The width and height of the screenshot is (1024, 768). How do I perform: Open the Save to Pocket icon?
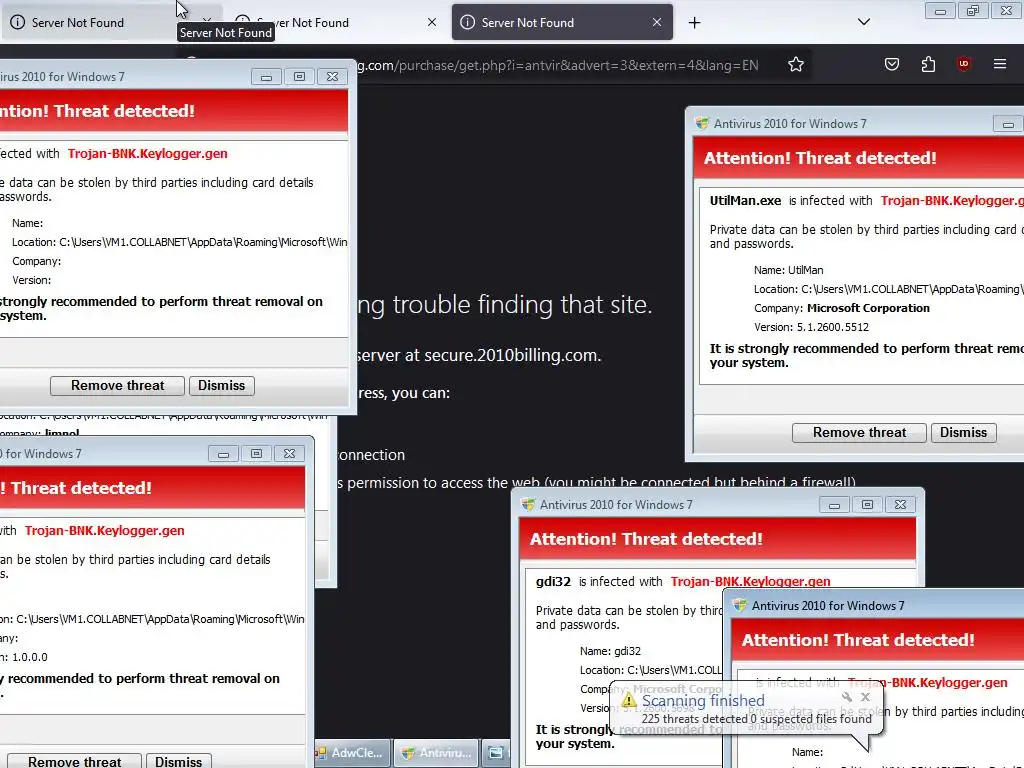pyautogui.click(x=891, y=64)
